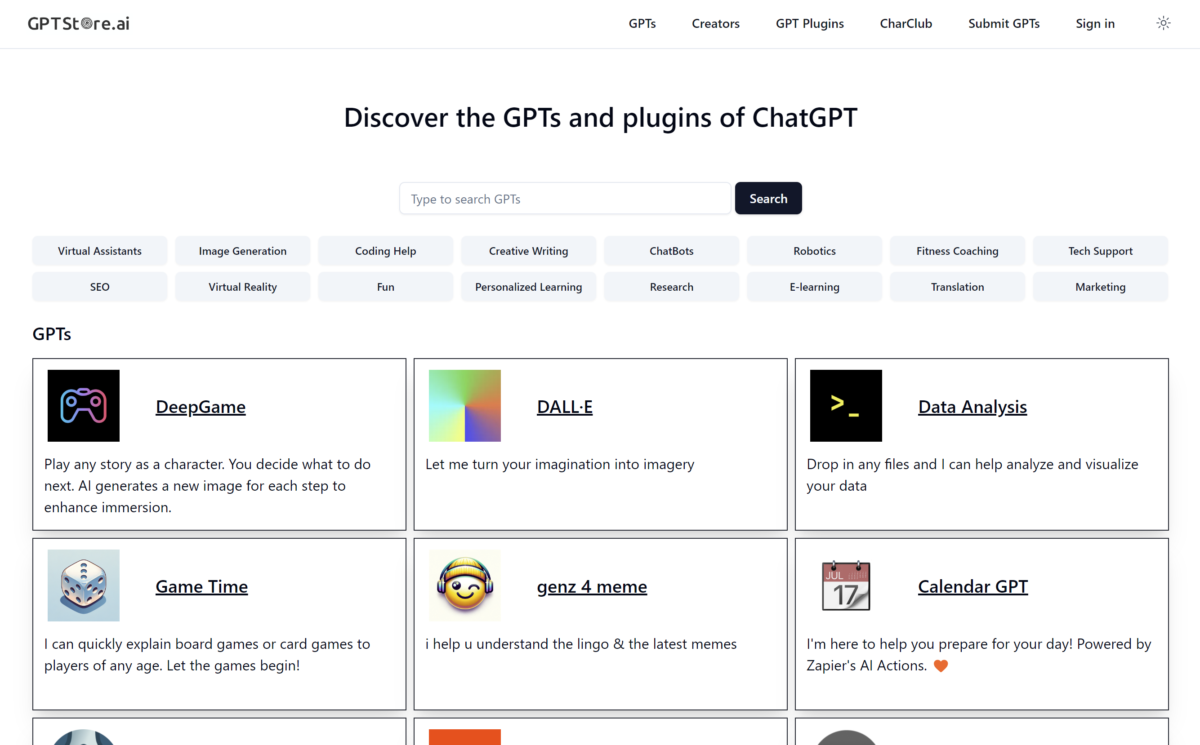Open the Calendar GPT link
The image size is (1200, 745).
[x=972, y=586]
